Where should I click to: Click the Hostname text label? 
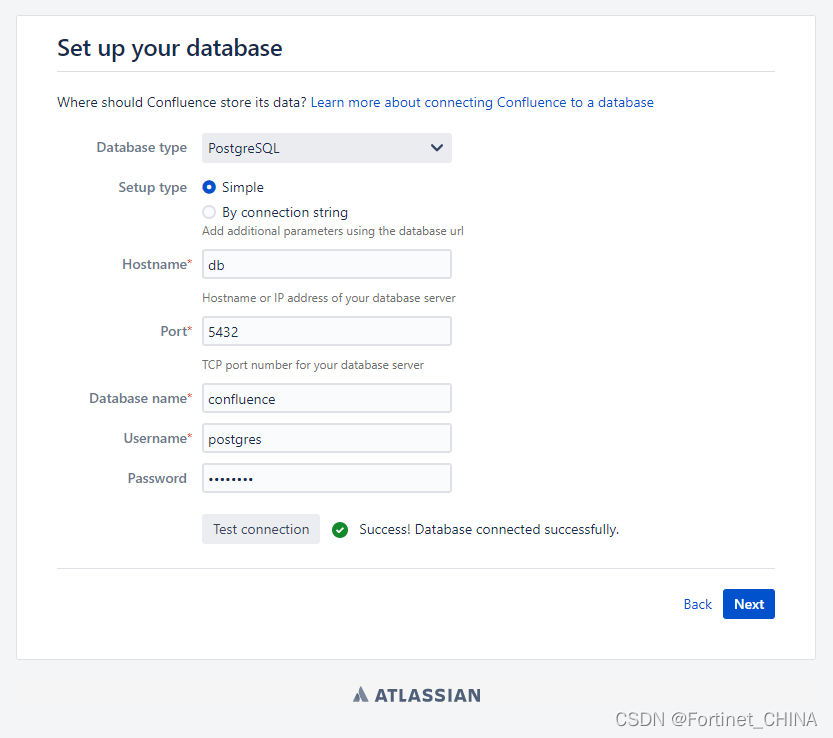[154, 264]
